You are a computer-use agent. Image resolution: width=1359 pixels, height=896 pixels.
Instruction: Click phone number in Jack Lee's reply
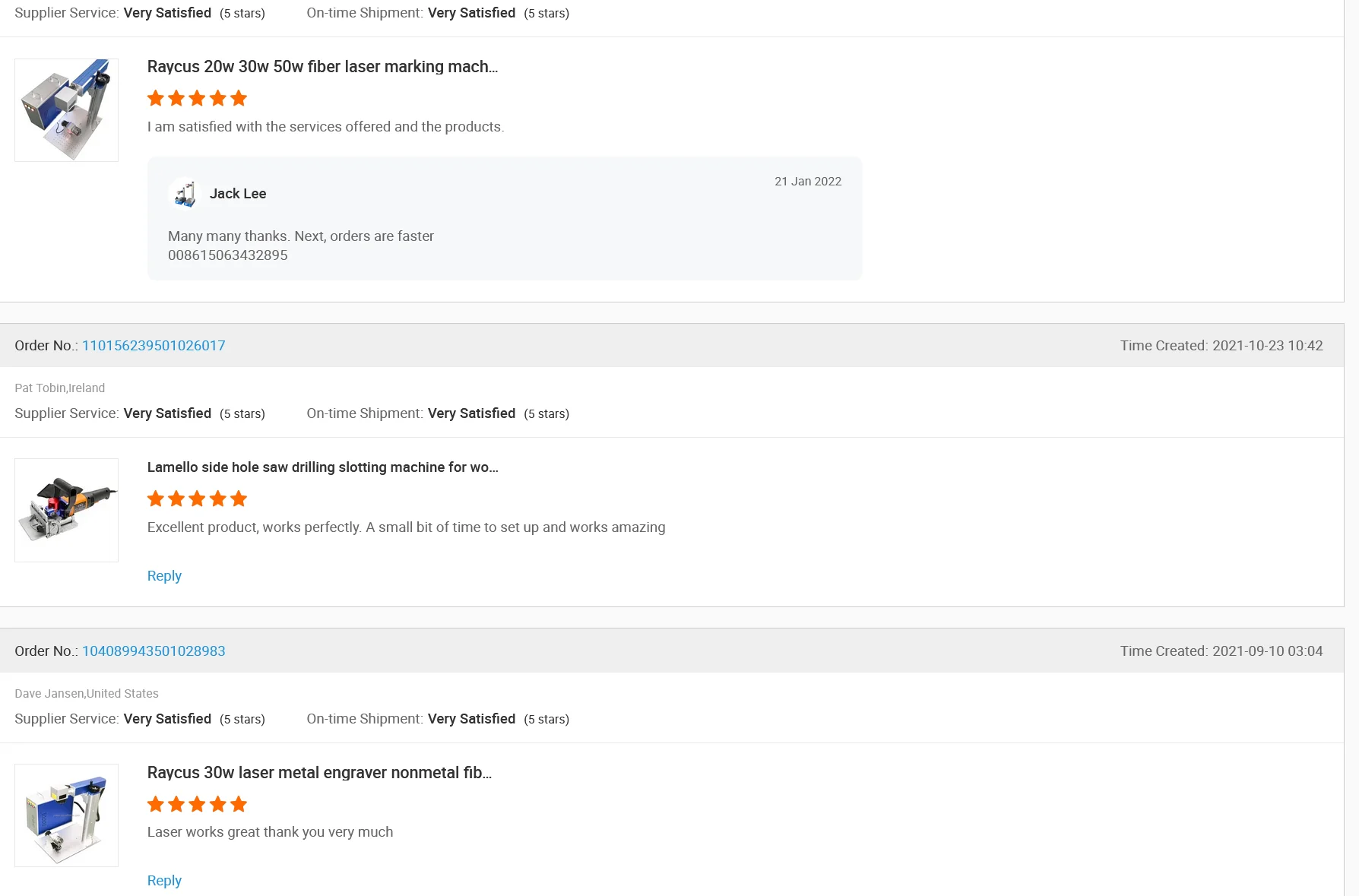point(228,255)
